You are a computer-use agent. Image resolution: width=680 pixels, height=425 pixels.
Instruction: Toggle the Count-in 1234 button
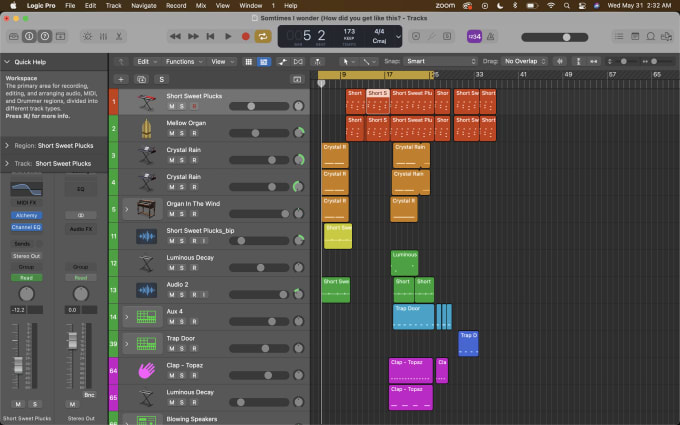coord(474,36)
